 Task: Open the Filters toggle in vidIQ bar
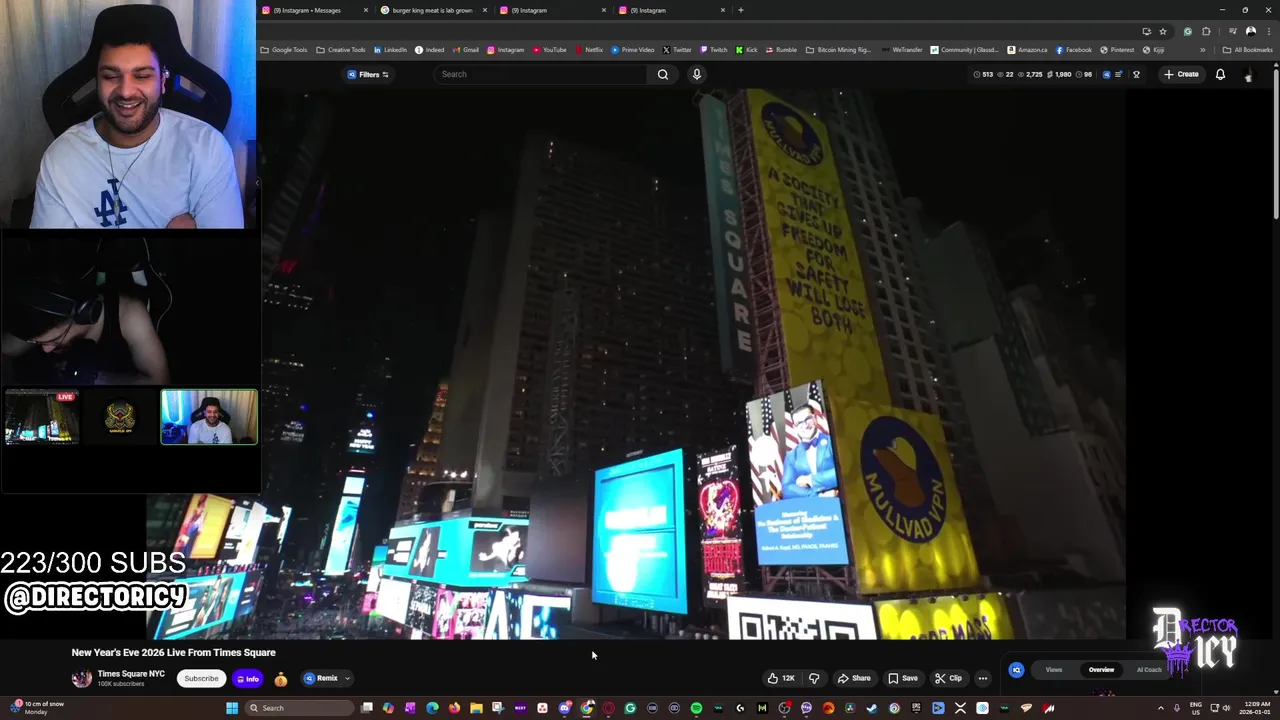click(369, 74)
